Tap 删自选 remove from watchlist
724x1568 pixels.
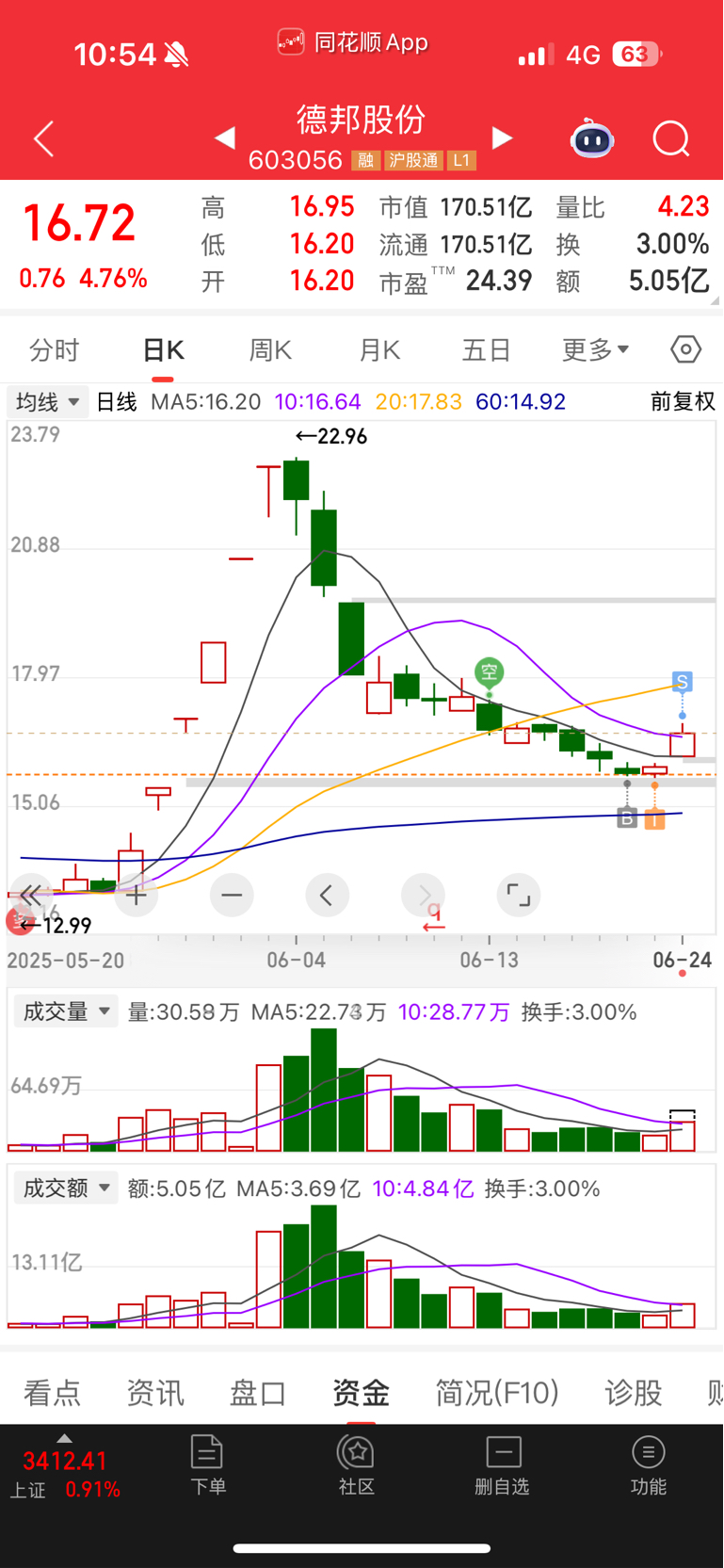click(503, 1464)
